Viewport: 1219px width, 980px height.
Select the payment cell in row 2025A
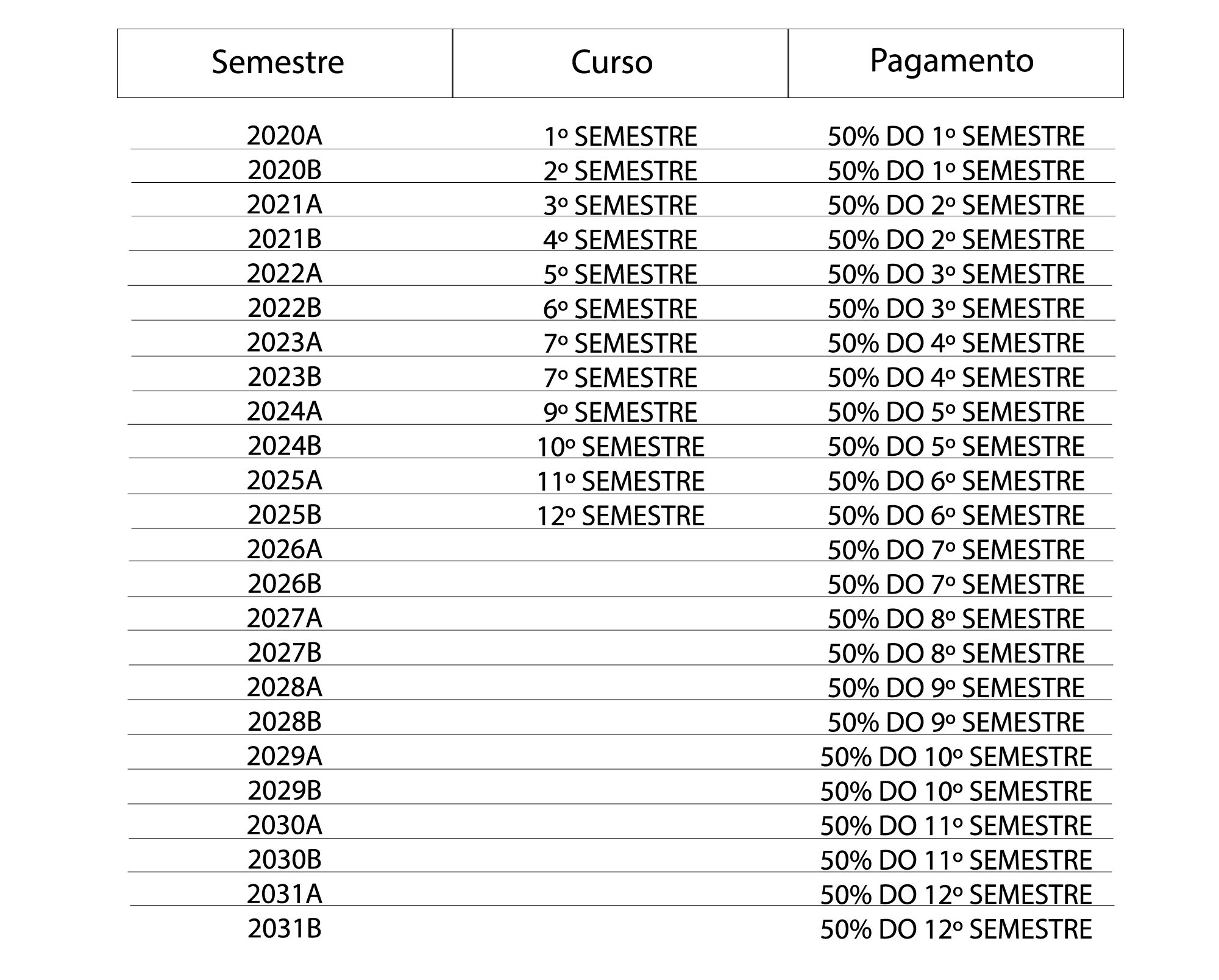956,481
